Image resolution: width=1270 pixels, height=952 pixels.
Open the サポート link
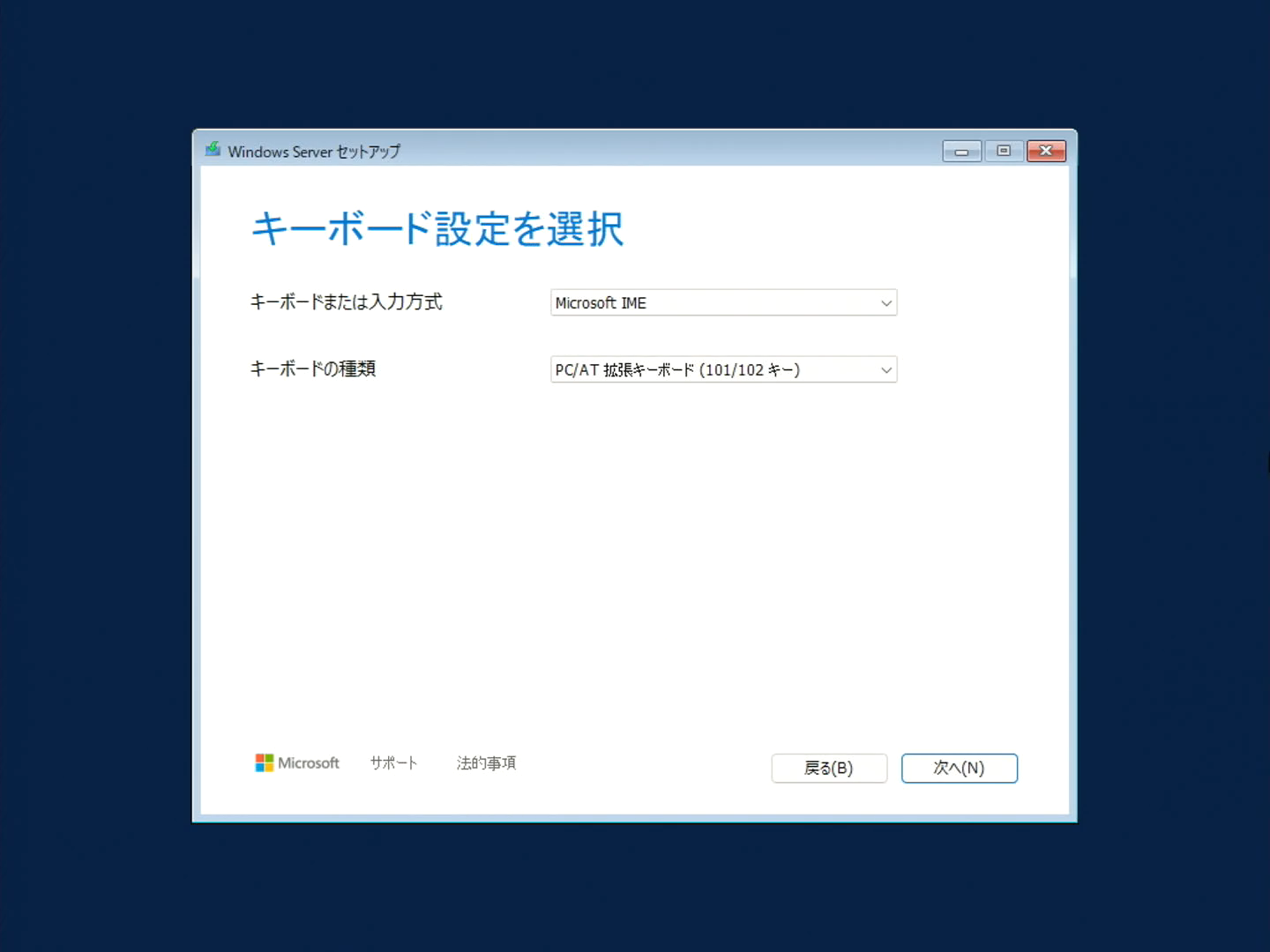393,763
